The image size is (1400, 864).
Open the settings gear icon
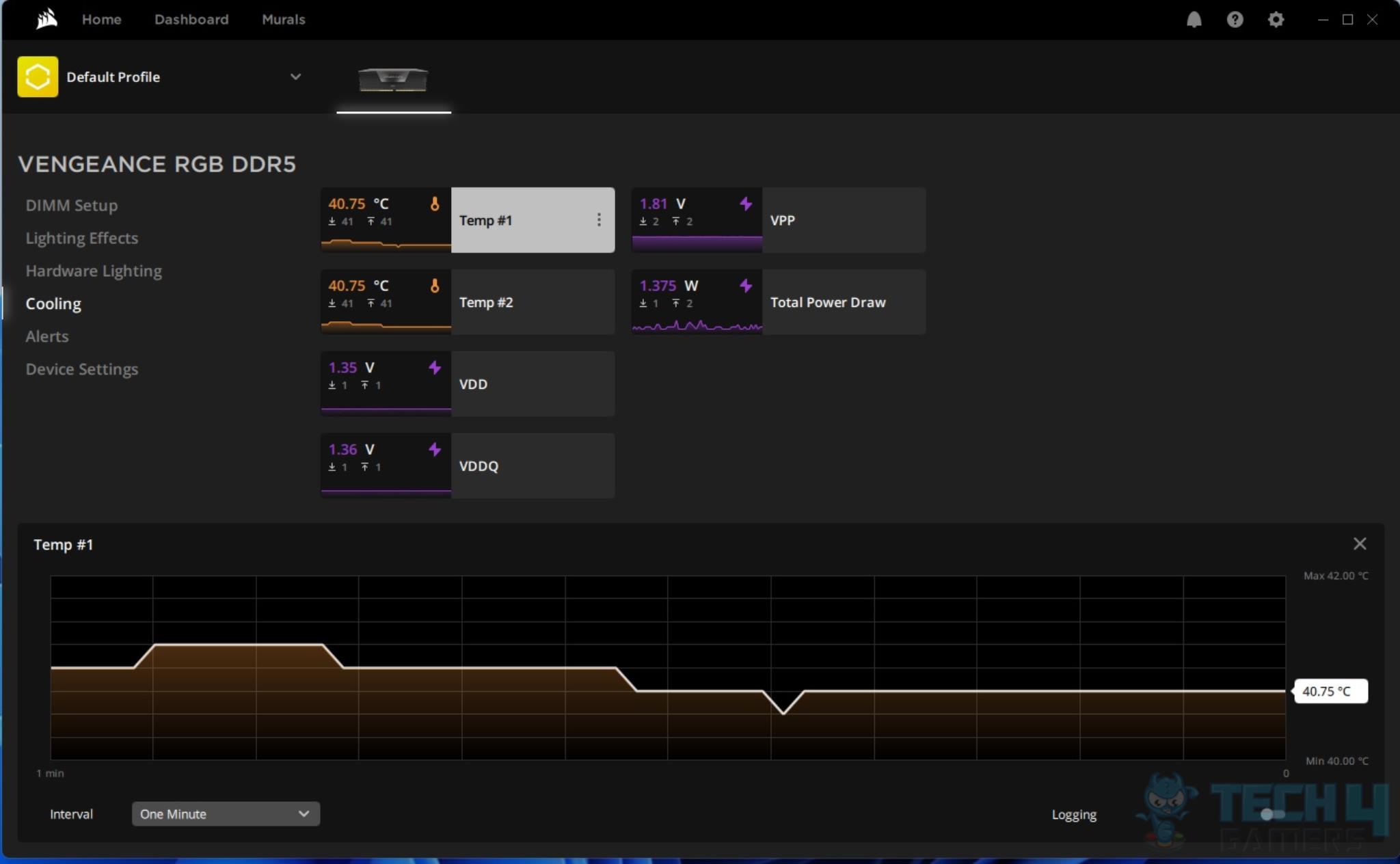pos(1276,19)
